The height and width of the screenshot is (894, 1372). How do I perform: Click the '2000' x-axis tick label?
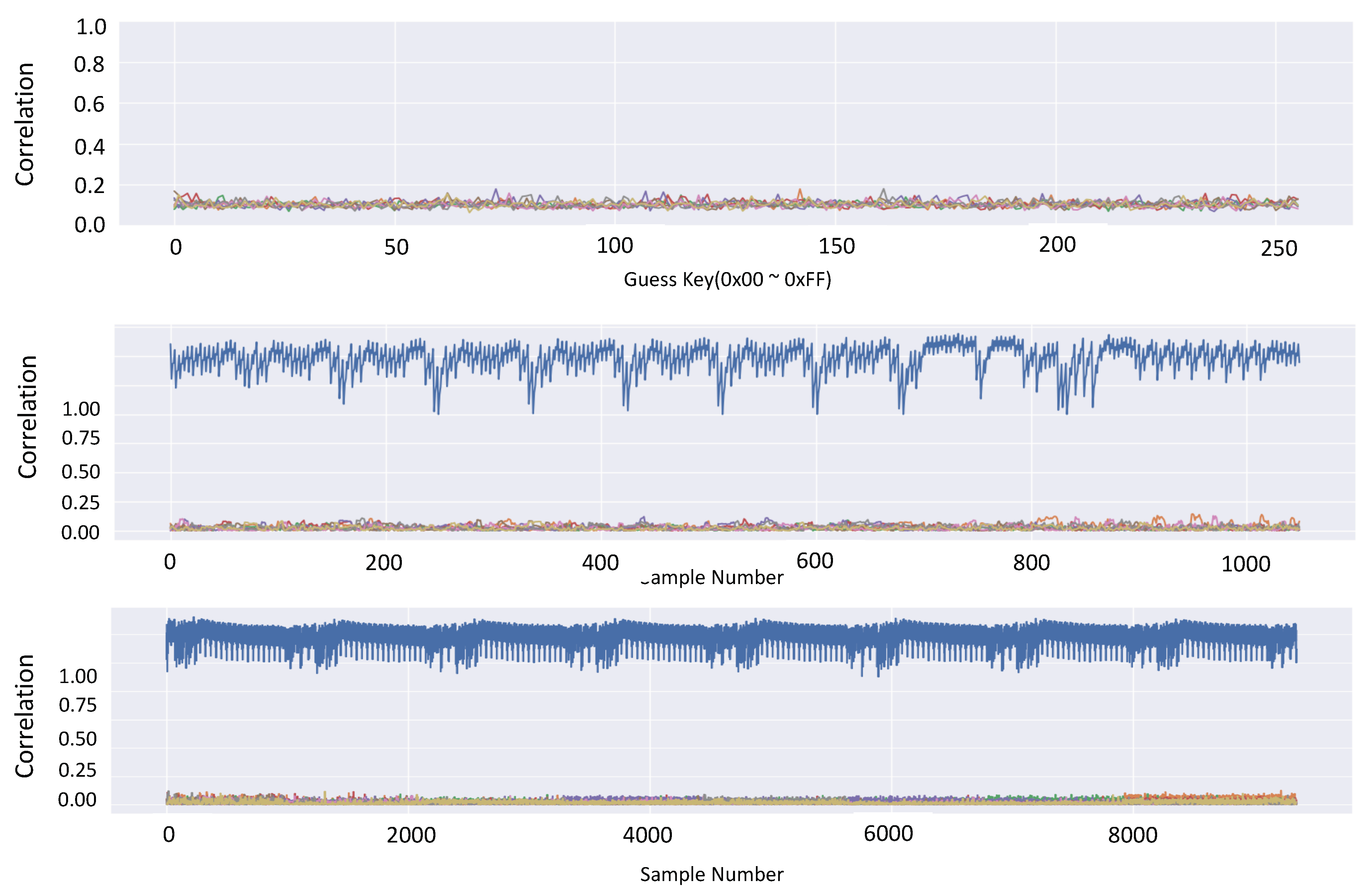411,835
